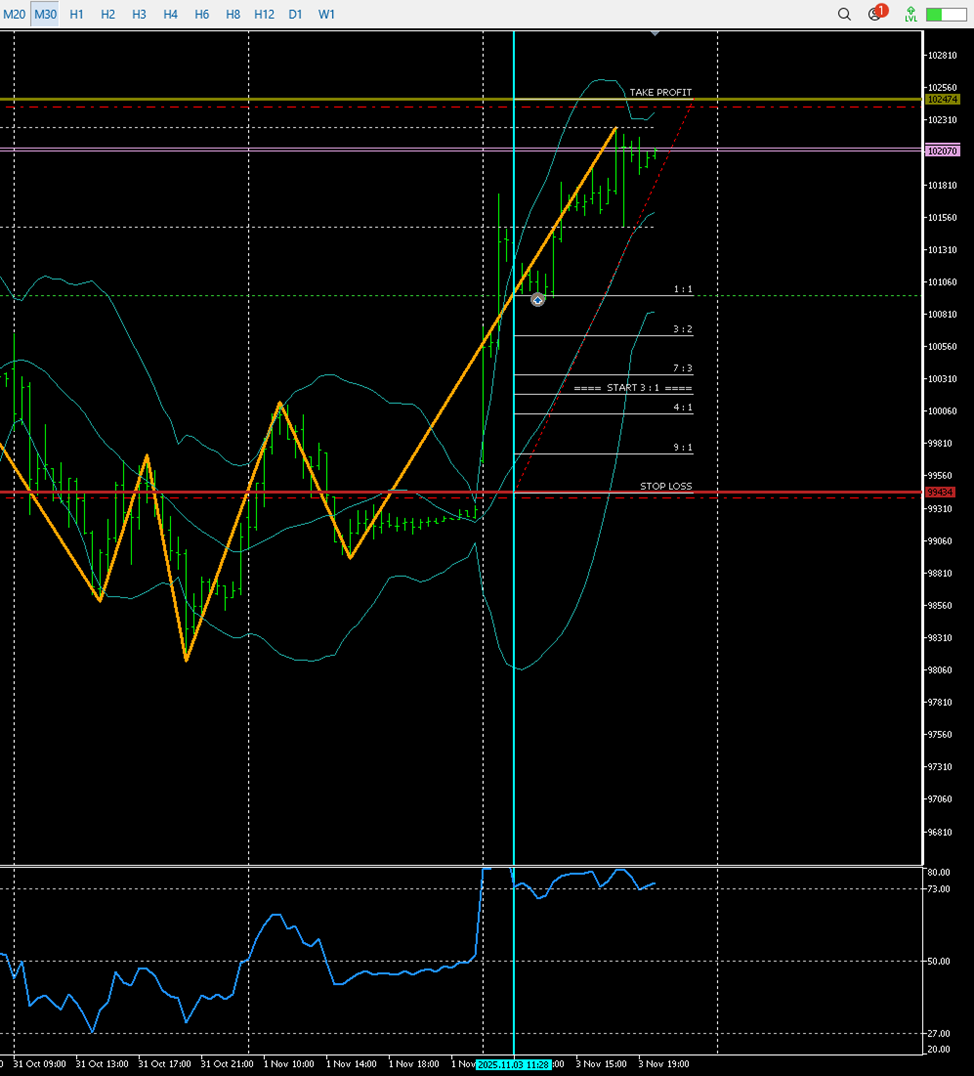Click the green connection status bar indicator
This screenshot has width=974, height=1076.
(946, 15)
